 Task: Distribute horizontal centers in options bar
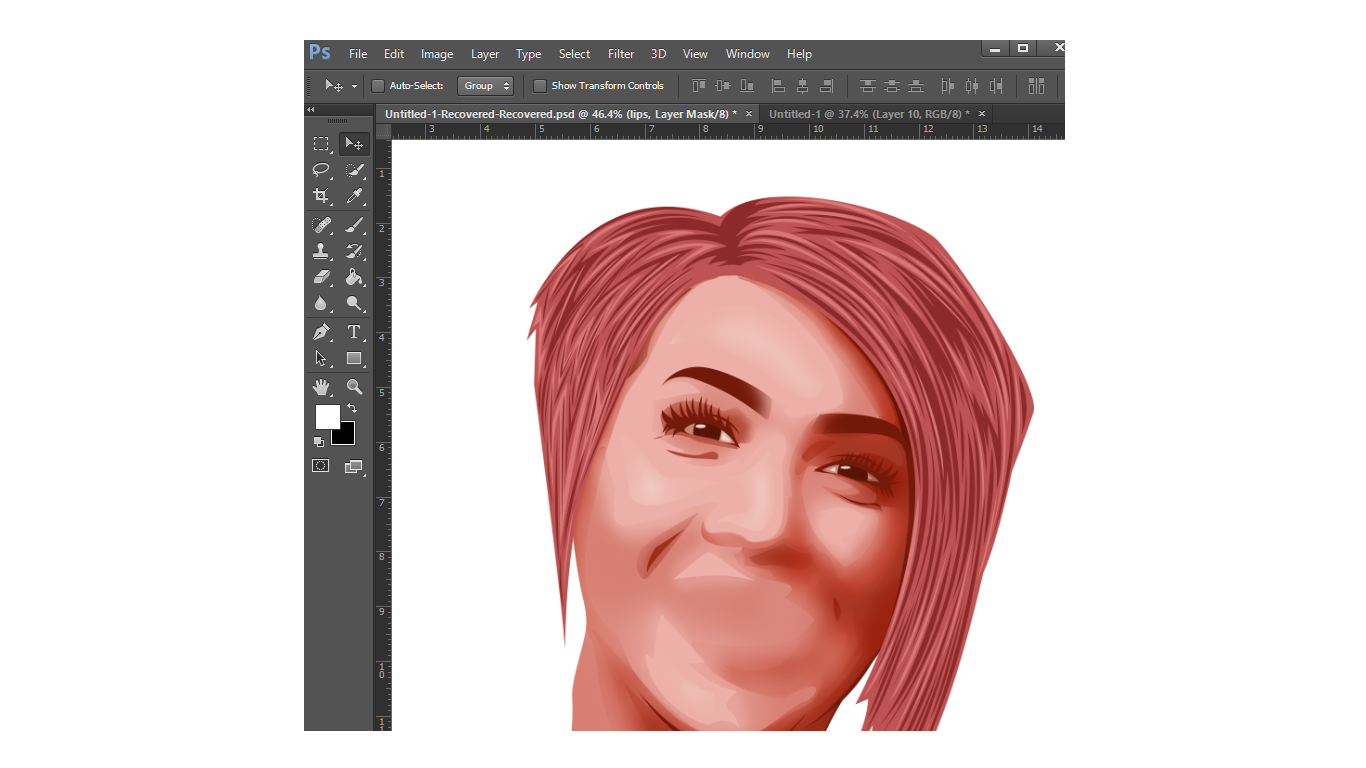click(971, 86)
